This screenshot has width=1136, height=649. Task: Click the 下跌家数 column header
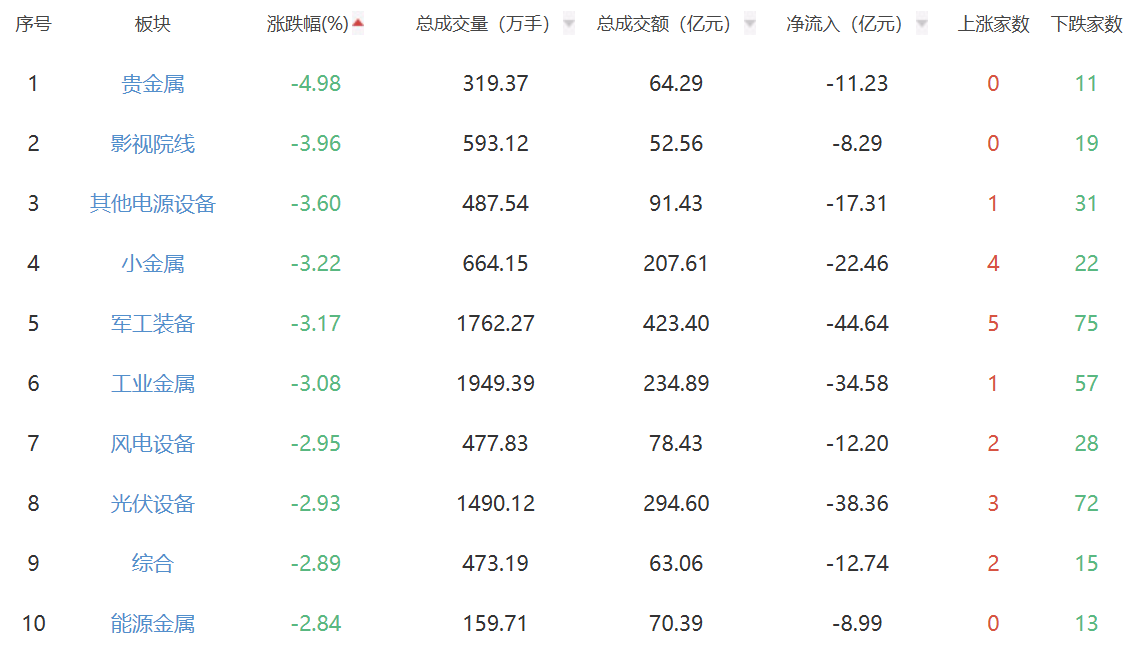[1086, 24]
